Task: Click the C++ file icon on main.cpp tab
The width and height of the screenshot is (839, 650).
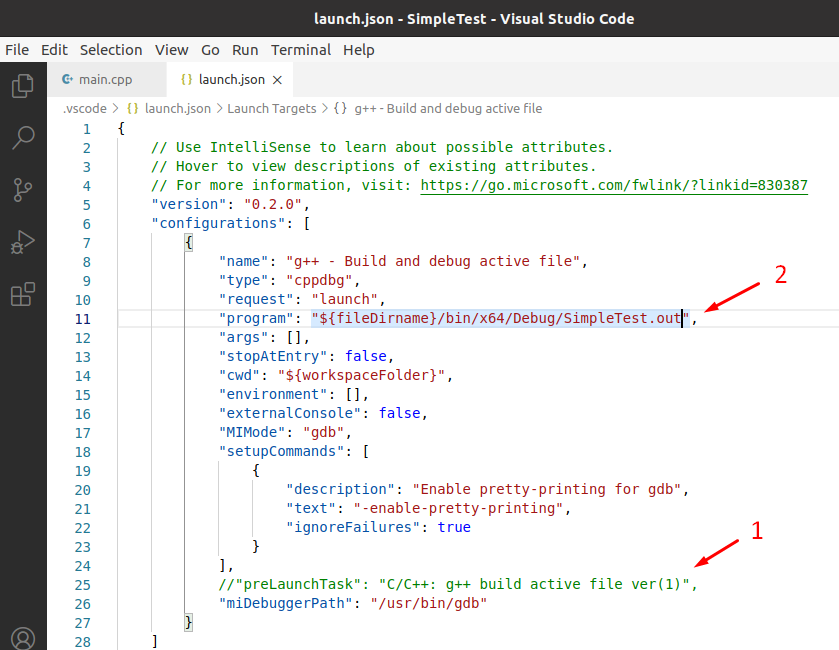Action: (x=67, y=79)
